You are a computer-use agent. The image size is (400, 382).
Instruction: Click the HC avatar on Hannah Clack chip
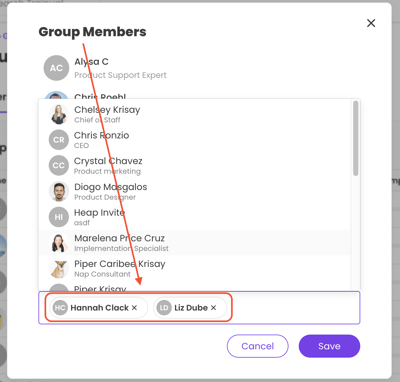60,308
